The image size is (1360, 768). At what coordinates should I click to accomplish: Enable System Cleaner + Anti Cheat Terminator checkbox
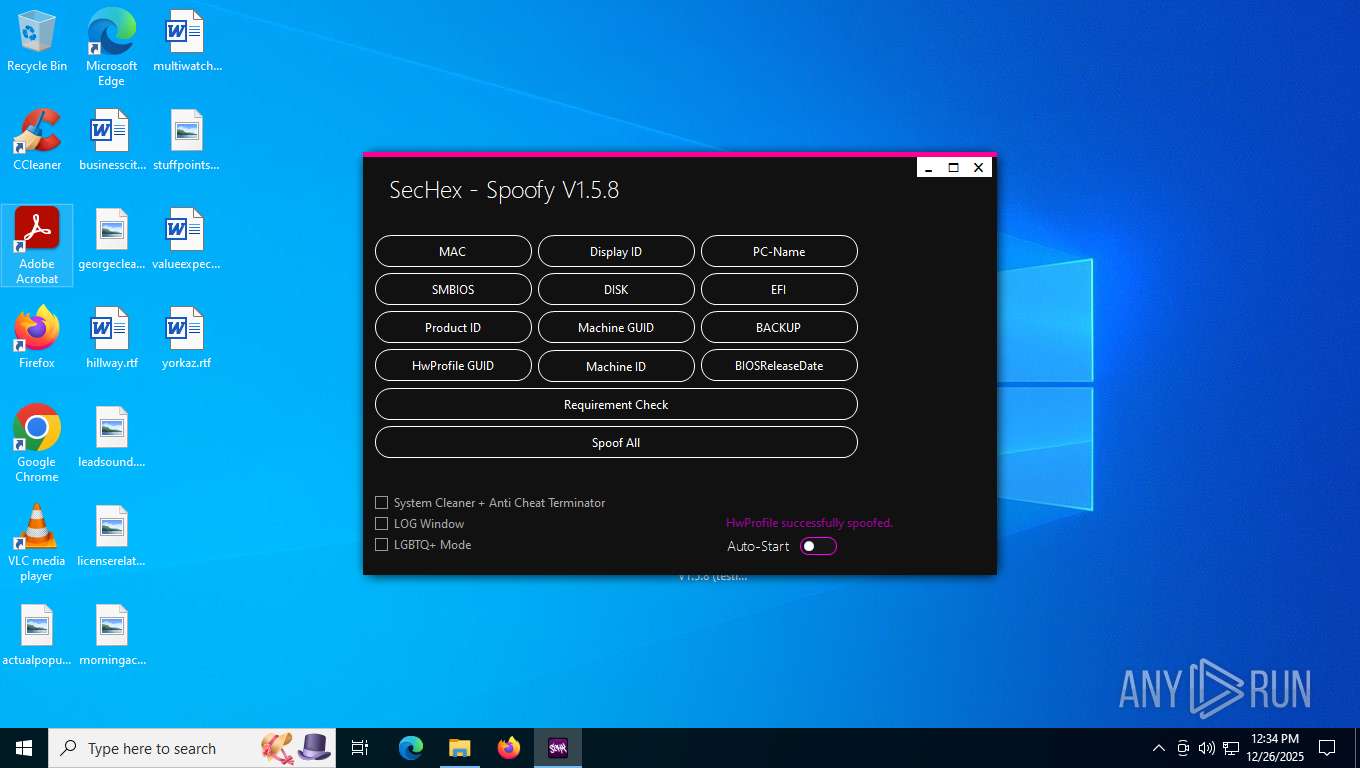[x=381, y=503]
